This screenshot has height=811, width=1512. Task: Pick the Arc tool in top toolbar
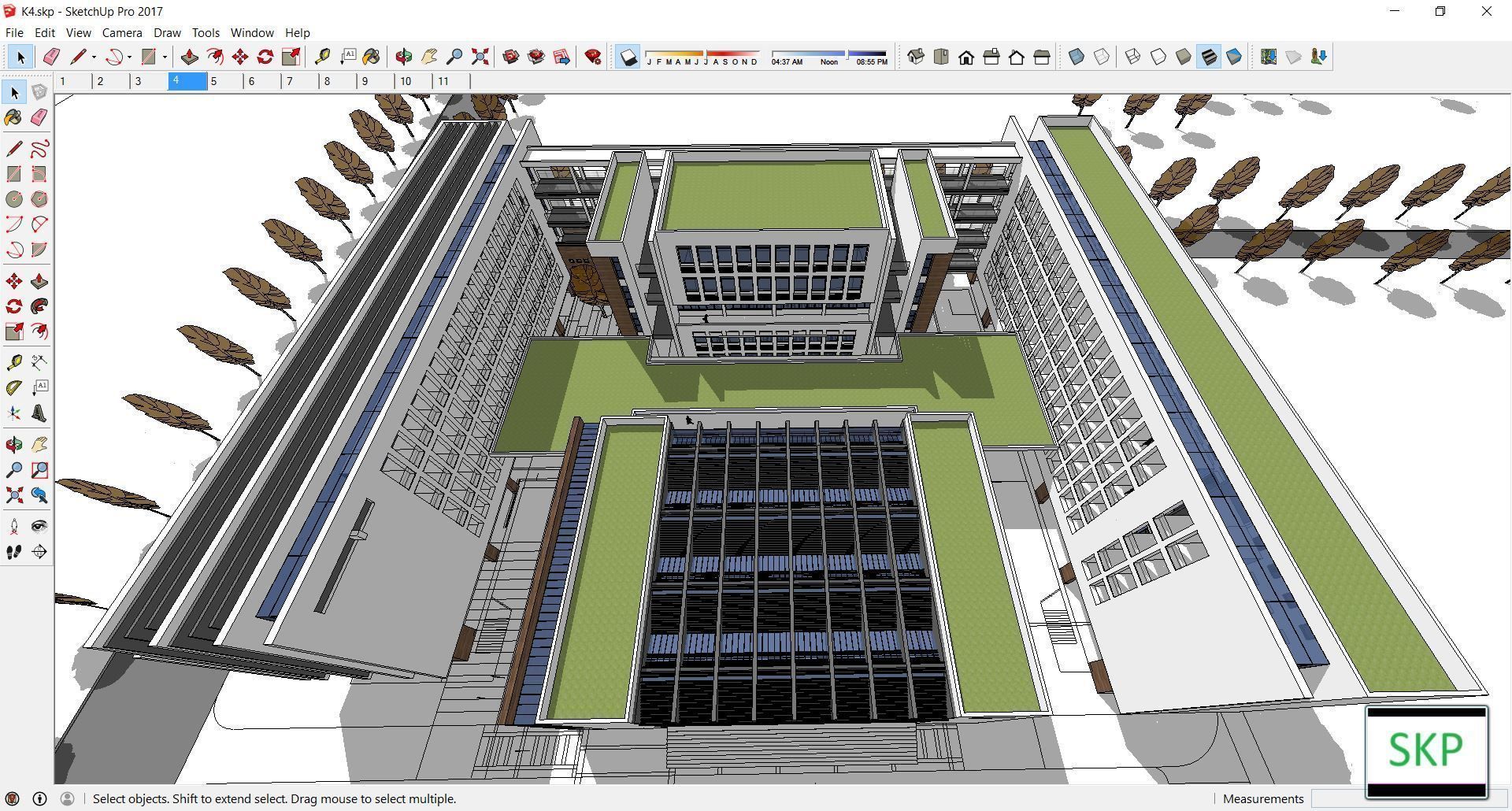[x=114, y=57]
